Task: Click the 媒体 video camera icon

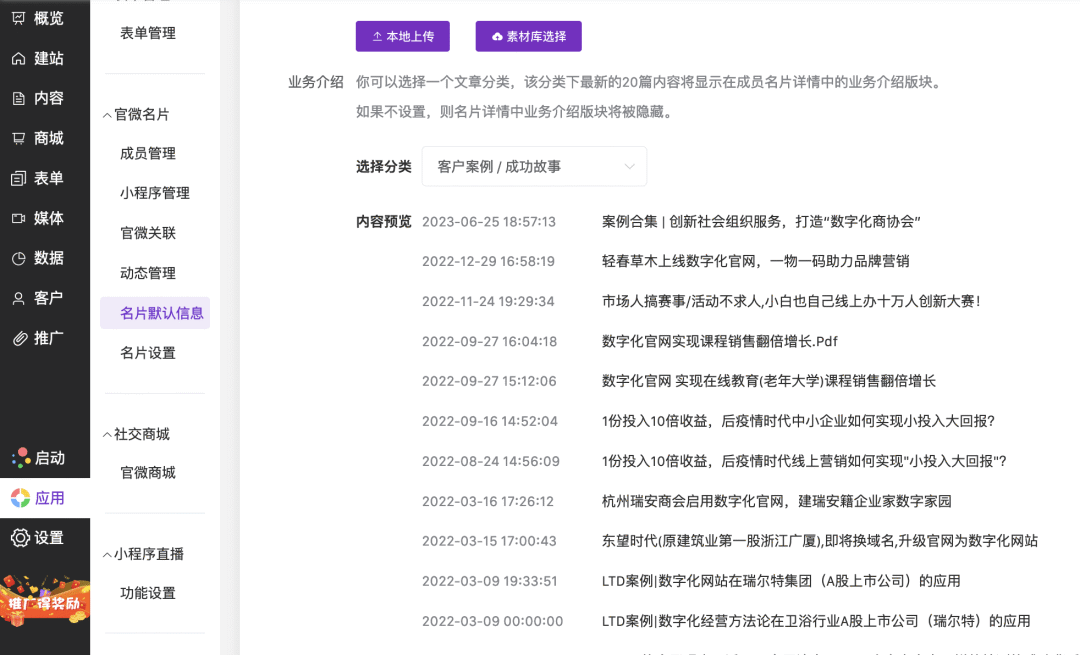Action: coord(19,218)
